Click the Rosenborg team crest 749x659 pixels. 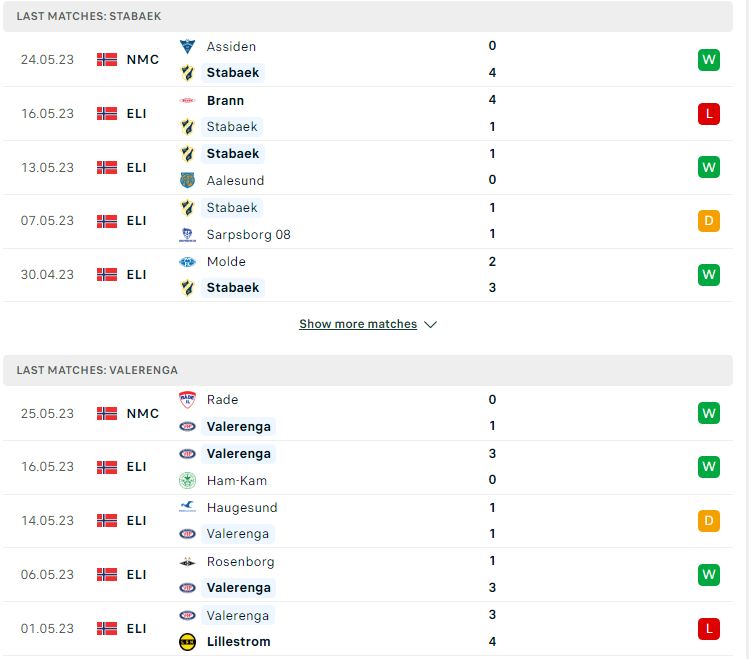[x=187, y=562]
